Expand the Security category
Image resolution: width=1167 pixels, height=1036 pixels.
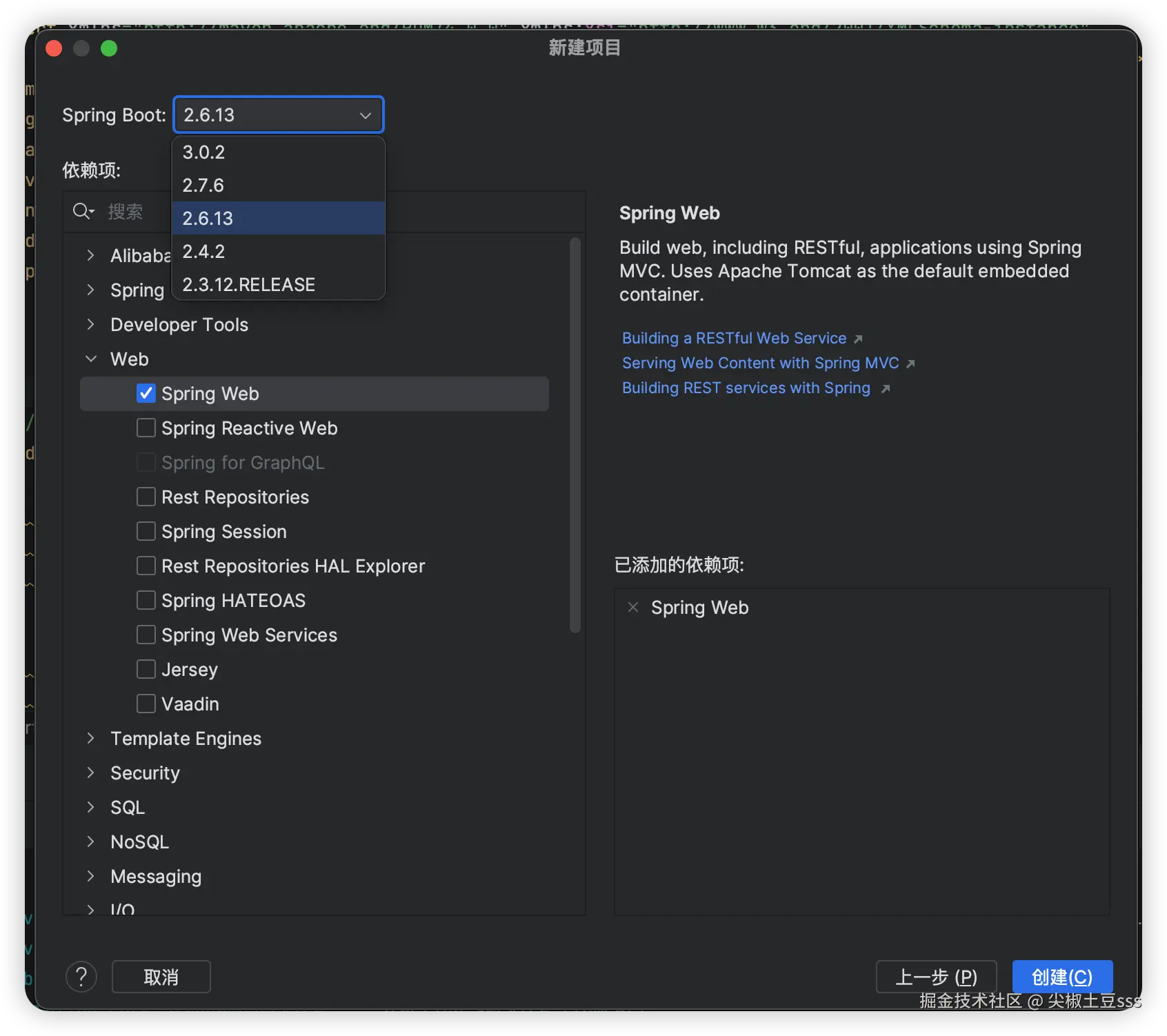90,773
